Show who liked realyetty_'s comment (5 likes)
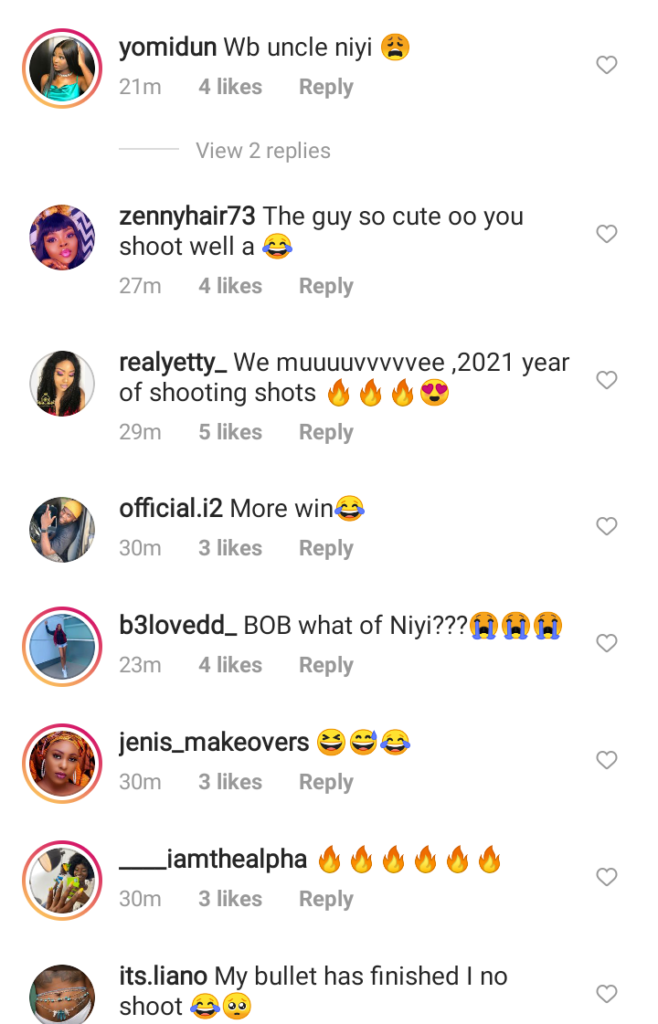Viewport: 658px width, 1024px height. pos(230,432)
